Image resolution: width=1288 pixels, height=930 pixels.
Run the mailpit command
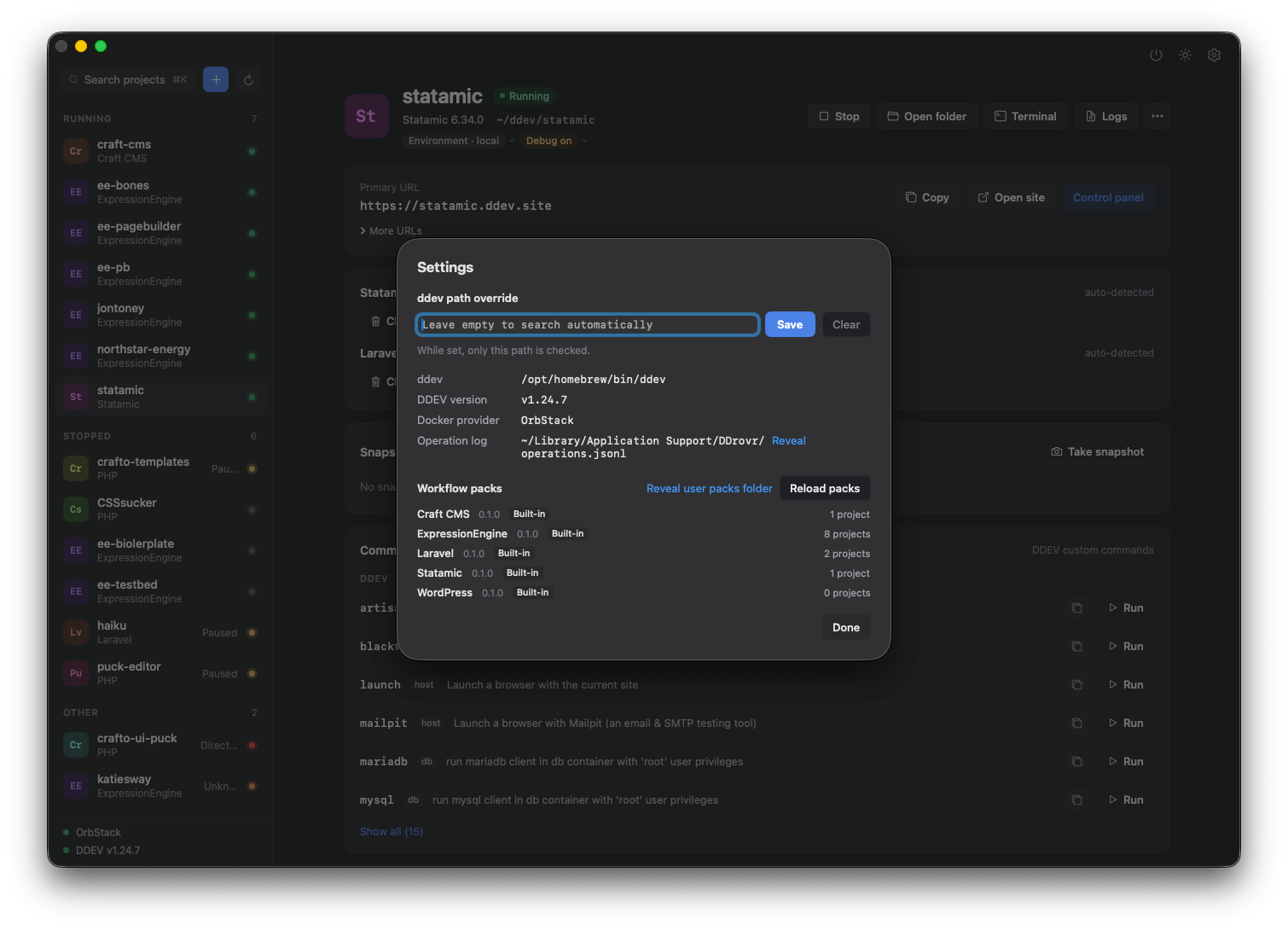pyautogui.click(x=1125, y=724)
